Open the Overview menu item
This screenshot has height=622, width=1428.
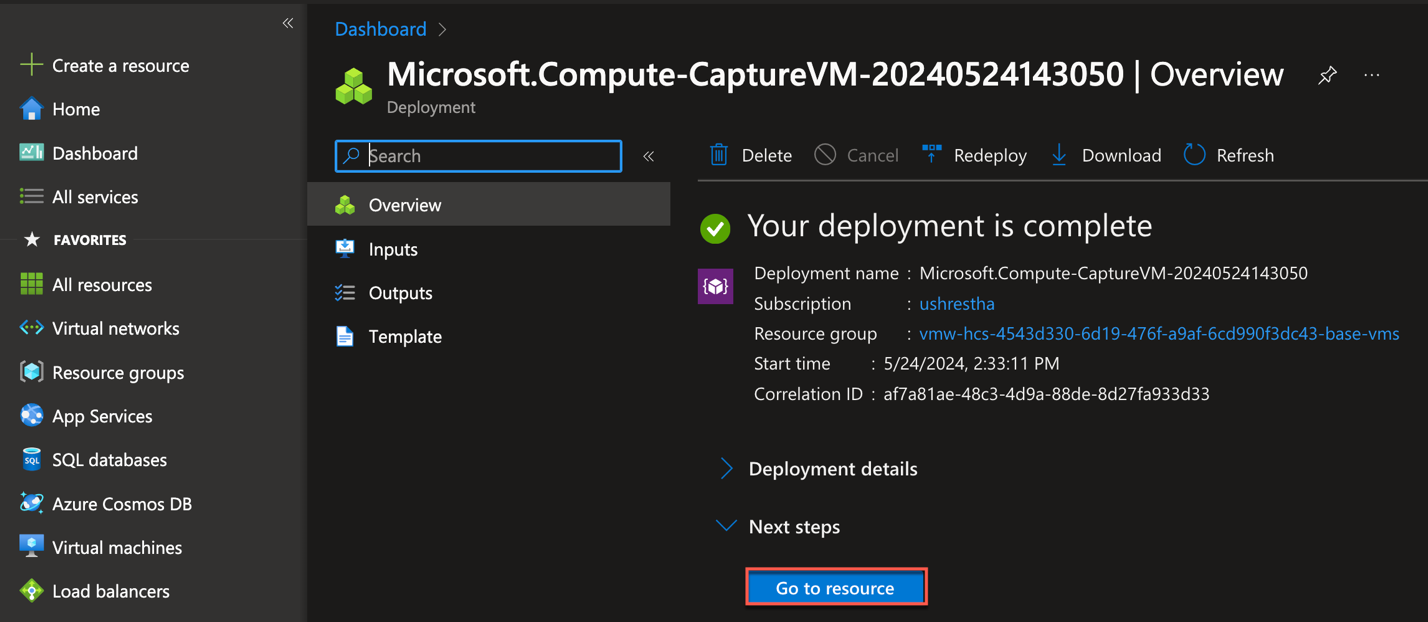tap(489, 205)
